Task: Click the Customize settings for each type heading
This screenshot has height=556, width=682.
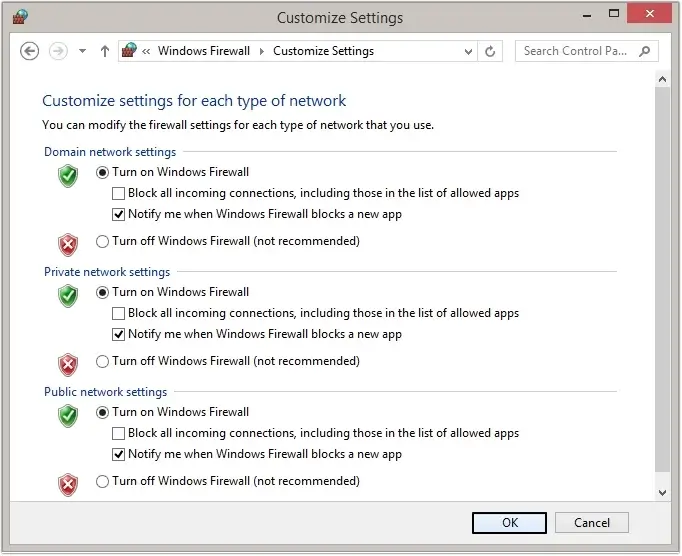Action: point(194,101)
